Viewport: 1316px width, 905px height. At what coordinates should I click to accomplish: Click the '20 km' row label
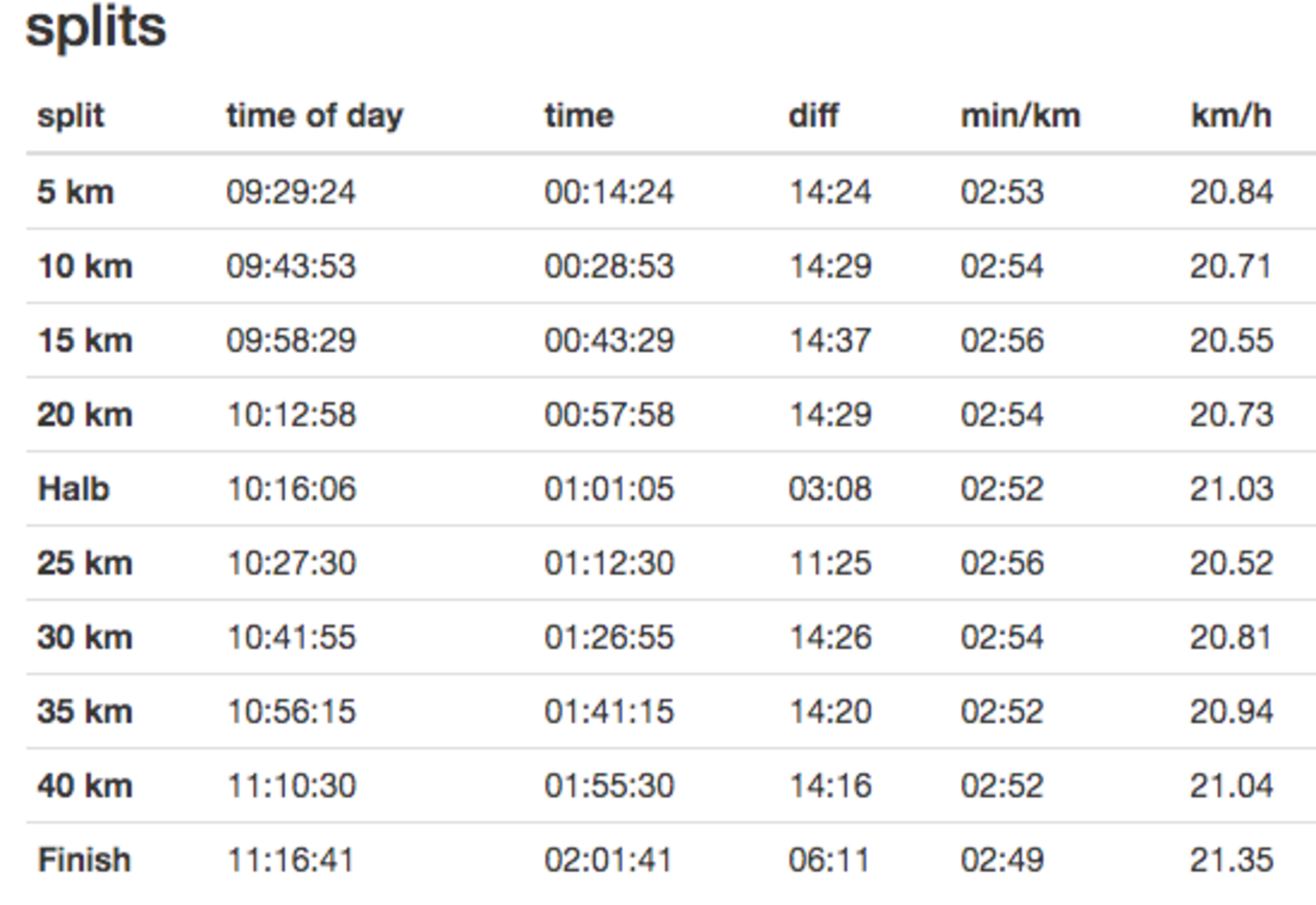coord(85,415)
